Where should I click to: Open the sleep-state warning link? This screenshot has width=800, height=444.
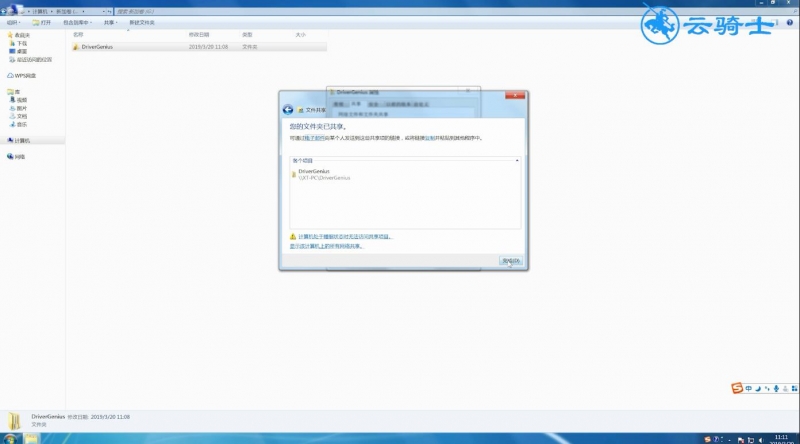[x=345, y=237]
